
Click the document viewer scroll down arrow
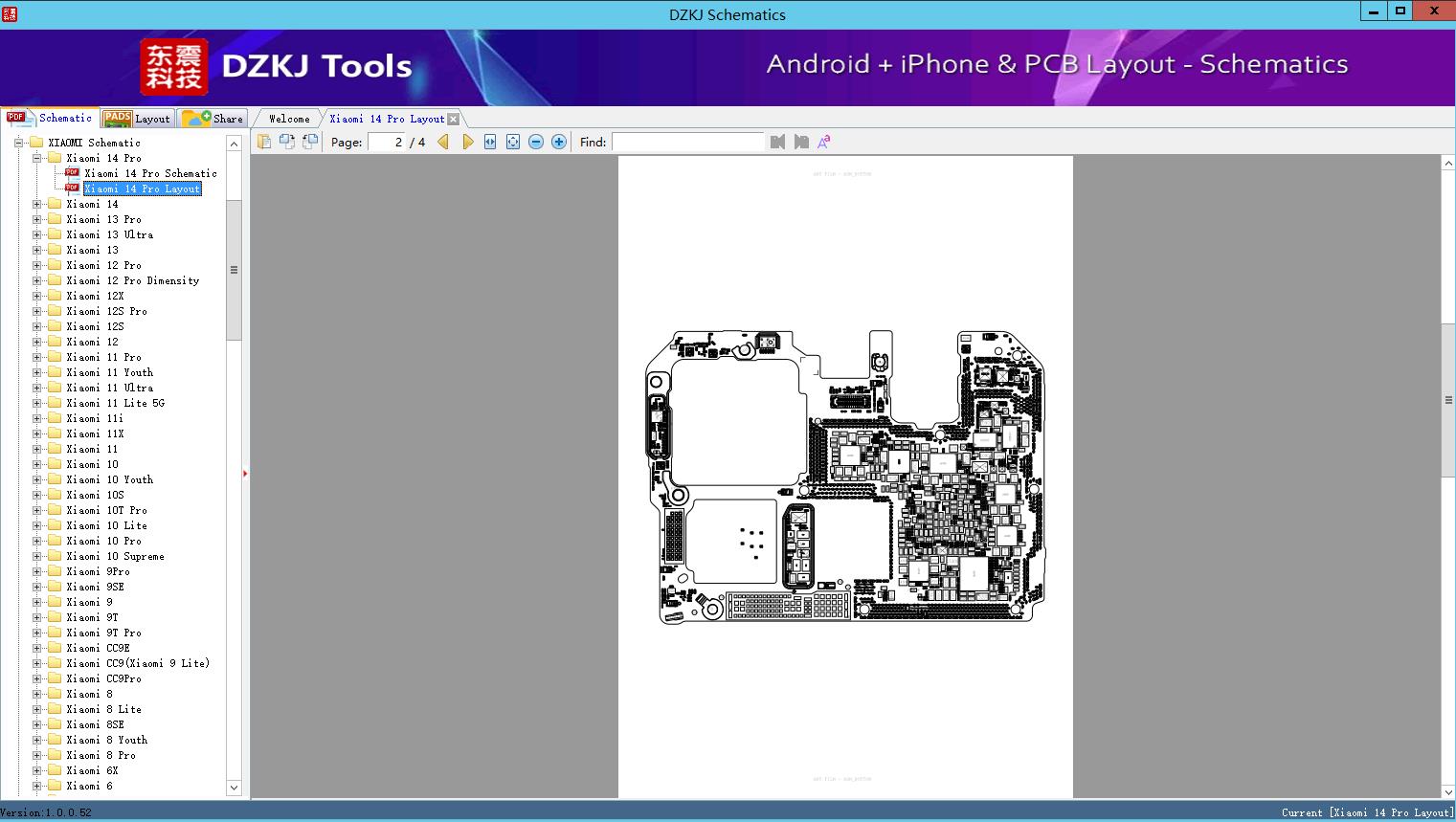click(x=1448, y=791)
